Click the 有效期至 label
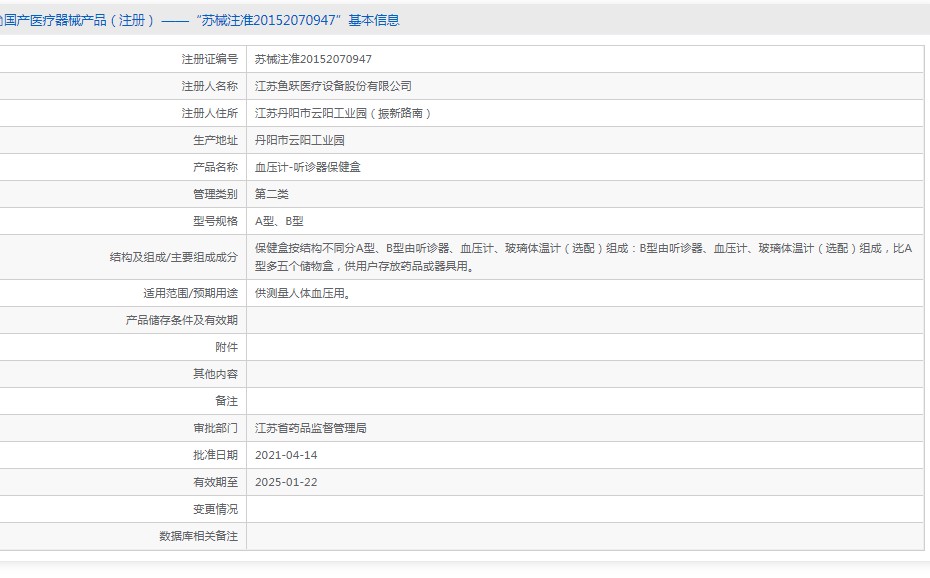This screenshot has width=930, height=578. (x=215, y=483)
